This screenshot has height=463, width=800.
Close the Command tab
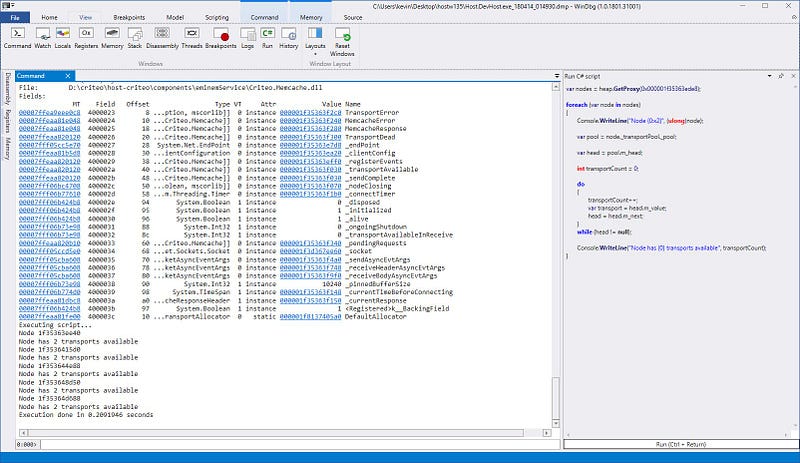[68, 76]
